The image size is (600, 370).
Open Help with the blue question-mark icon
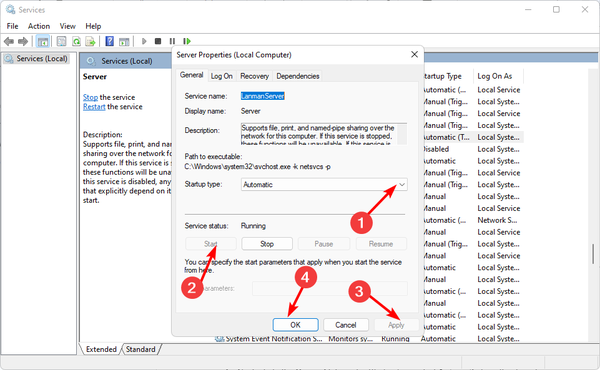point(109,41)
